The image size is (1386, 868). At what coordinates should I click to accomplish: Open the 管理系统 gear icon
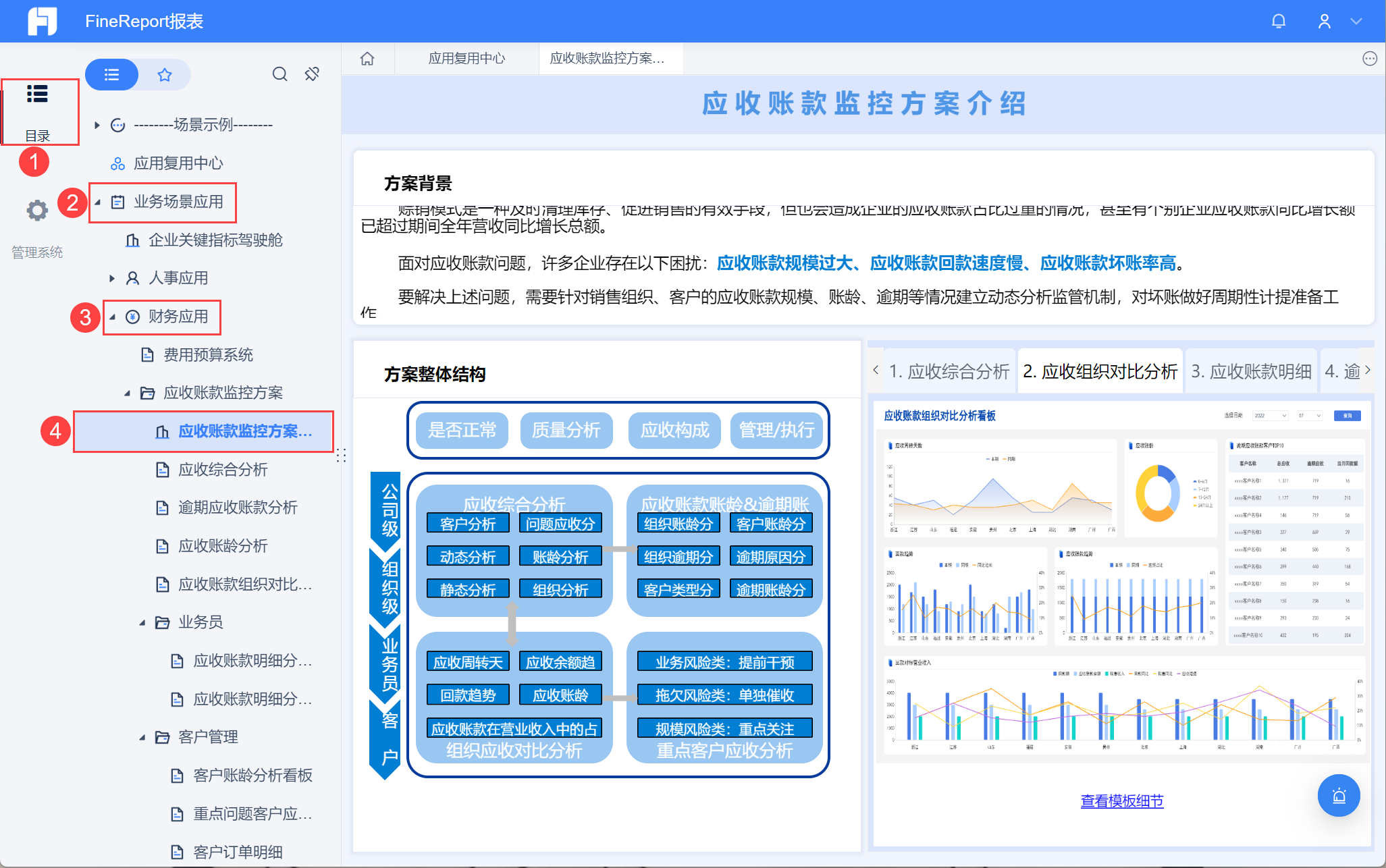click(x=37, y=211)
